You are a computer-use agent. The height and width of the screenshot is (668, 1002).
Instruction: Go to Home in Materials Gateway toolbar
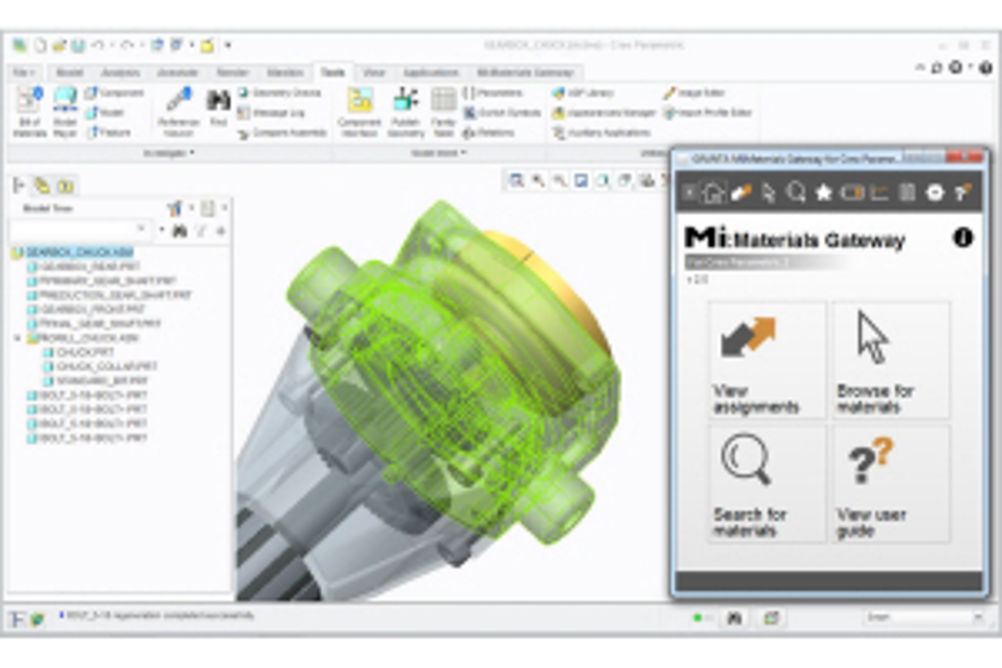[713, 192]
